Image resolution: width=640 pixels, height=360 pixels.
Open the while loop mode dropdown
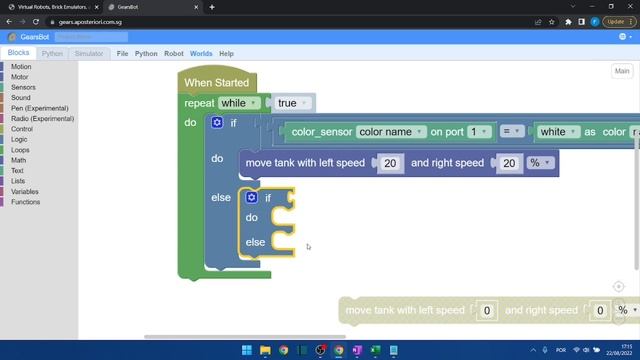tap(239, 103)
